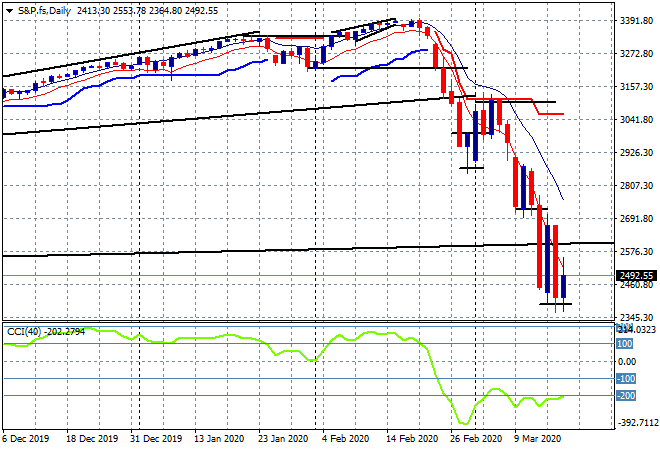Viewport: 660px width, 450px height.
Task: Click the 2926.30 price axis label
Action: click(636, 152)
